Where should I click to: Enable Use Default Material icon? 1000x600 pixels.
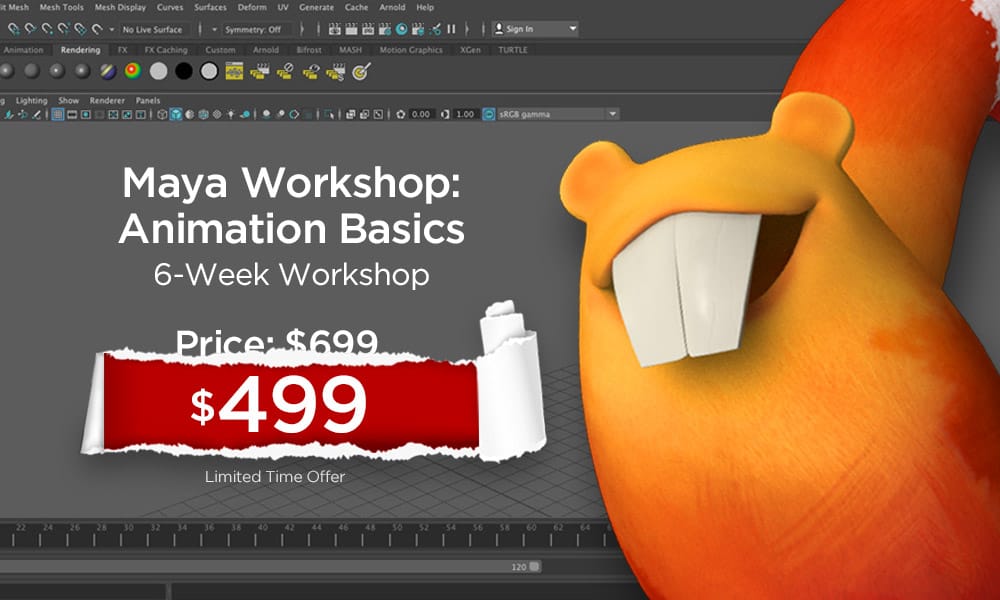(x=189, y=114)
